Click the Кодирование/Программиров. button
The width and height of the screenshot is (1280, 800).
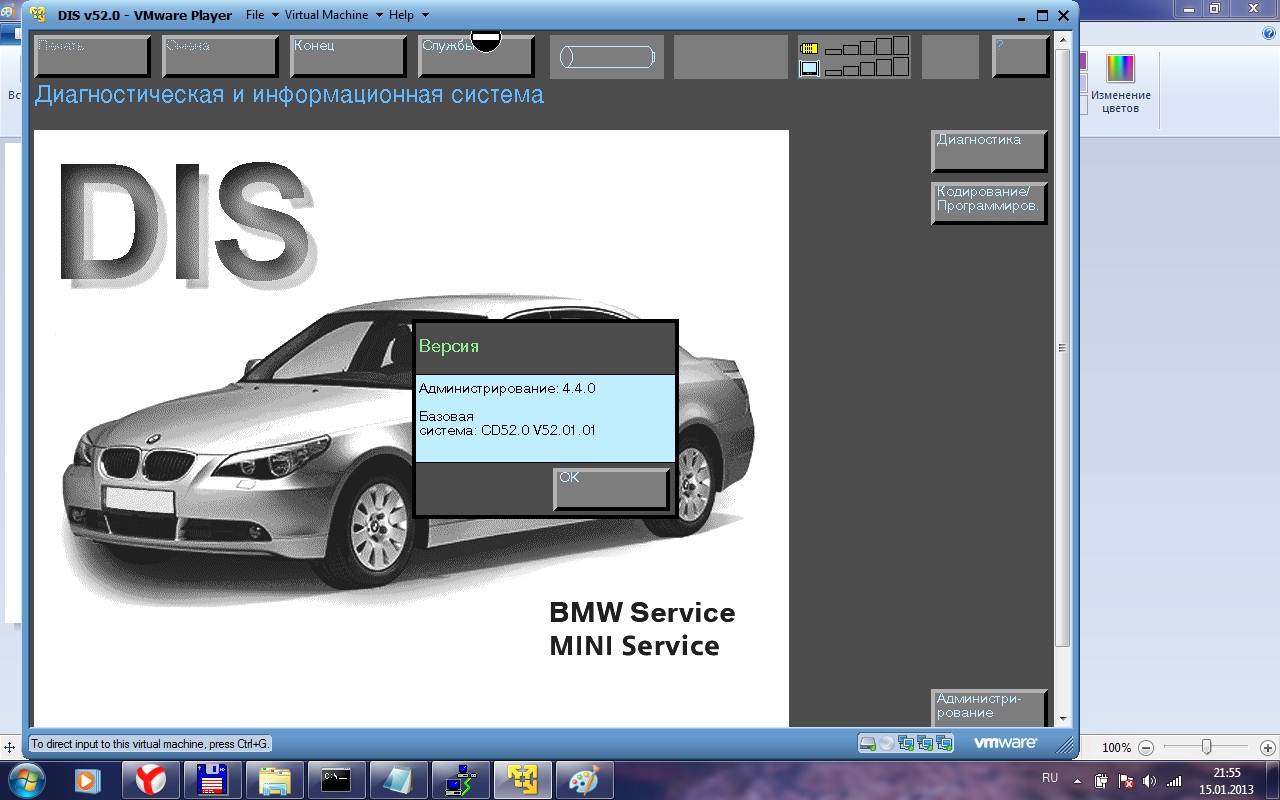[x=988, y=202]
